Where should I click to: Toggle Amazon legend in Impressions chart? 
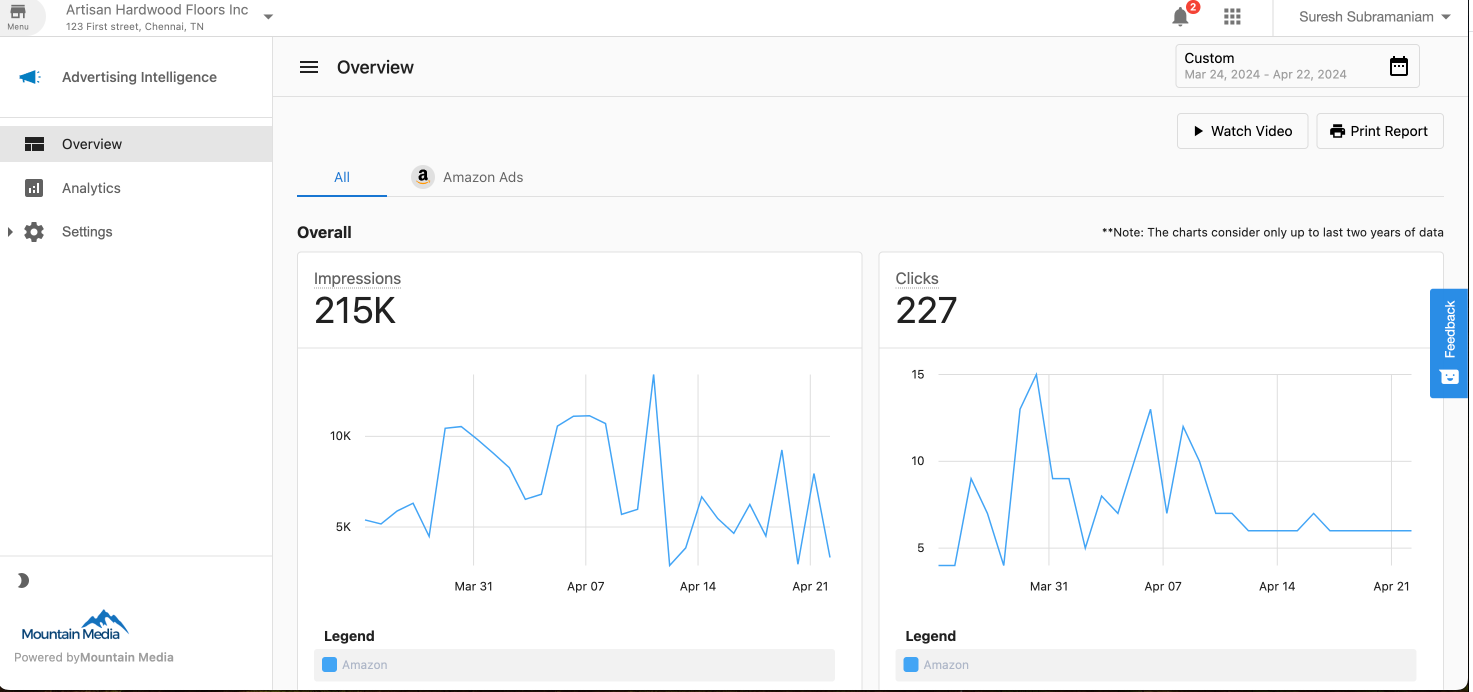[x=356, y=665]
